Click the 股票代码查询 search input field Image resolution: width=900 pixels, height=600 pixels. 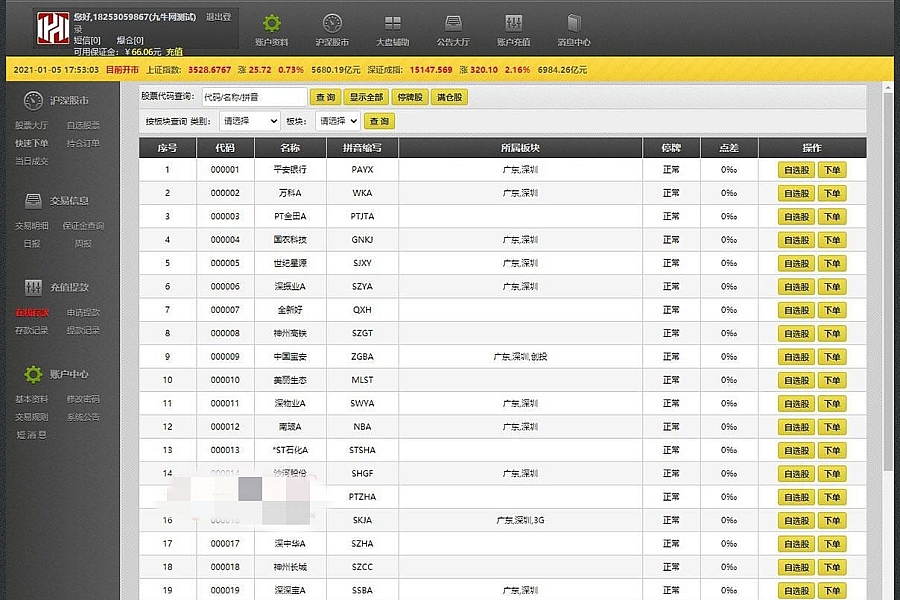(255, 97)
